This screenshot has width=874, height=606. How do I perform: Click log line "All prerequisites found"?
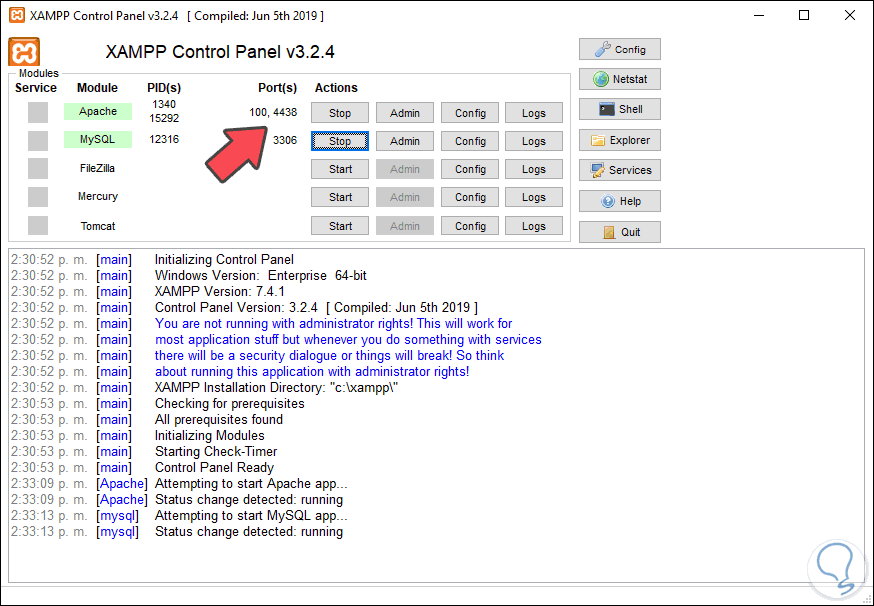[219, 419]
